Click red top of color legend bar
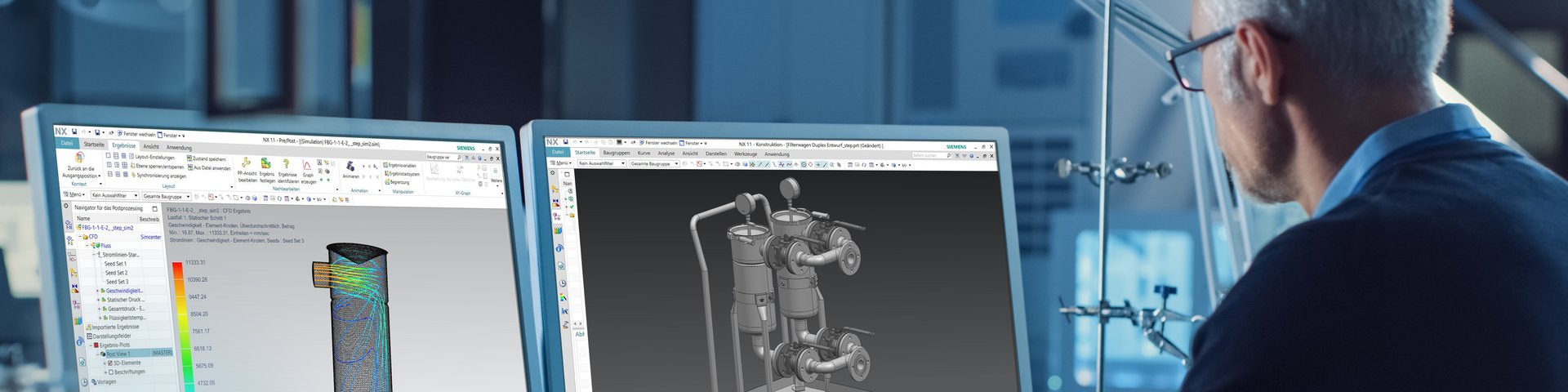Screen dimensions: 1568x392 (177, 269)
